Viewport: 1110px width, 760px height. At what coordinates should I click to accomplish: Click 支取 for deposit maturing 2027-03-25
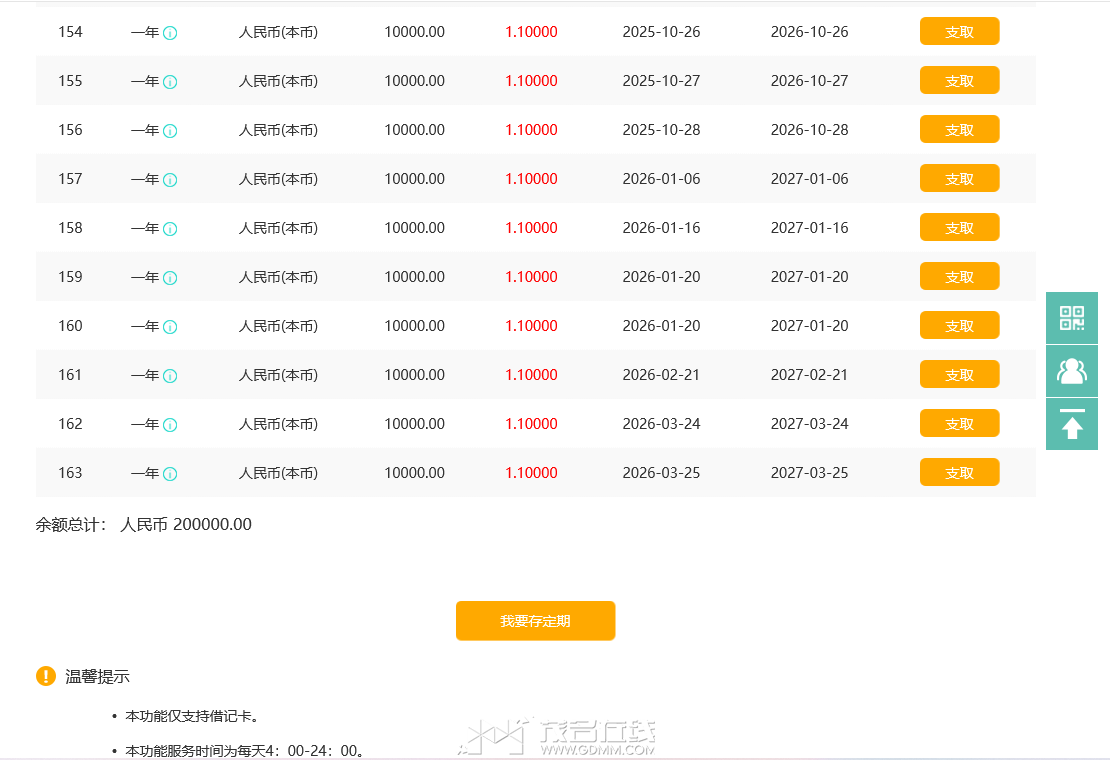point(959,473)
